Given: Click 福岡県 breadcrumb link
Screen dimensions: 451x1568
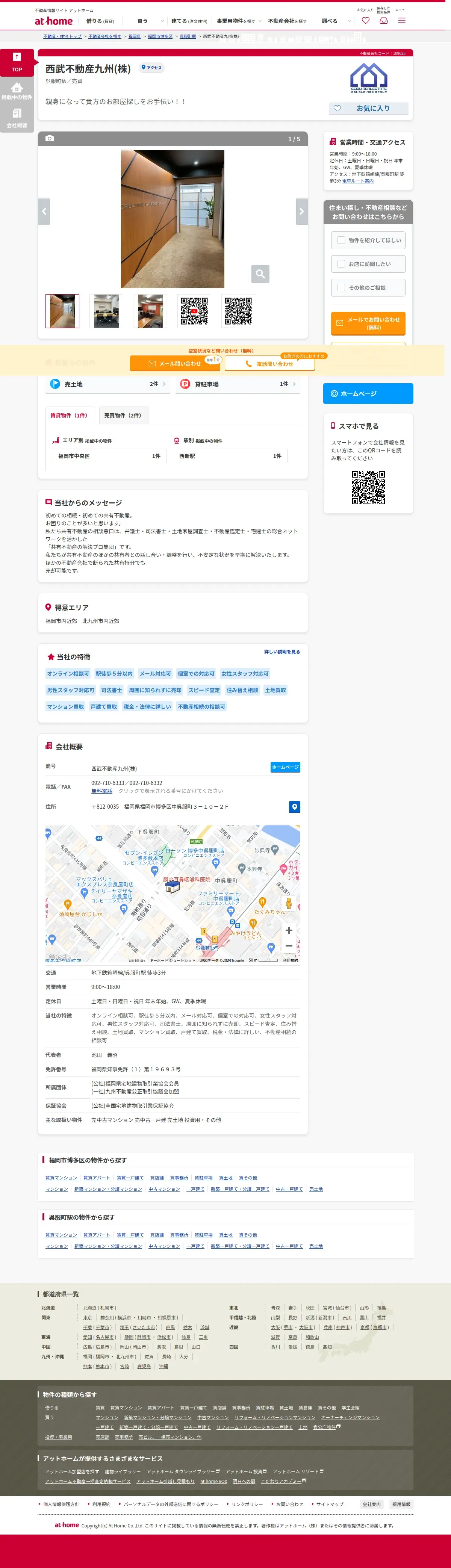Looking at the screenshot, I should point(135,36).
